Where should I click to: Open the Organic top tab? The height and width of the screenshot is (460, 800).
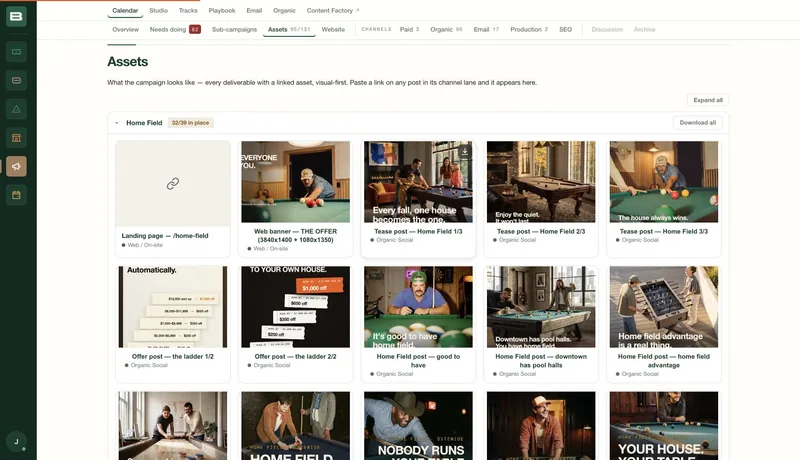[284, 10]
